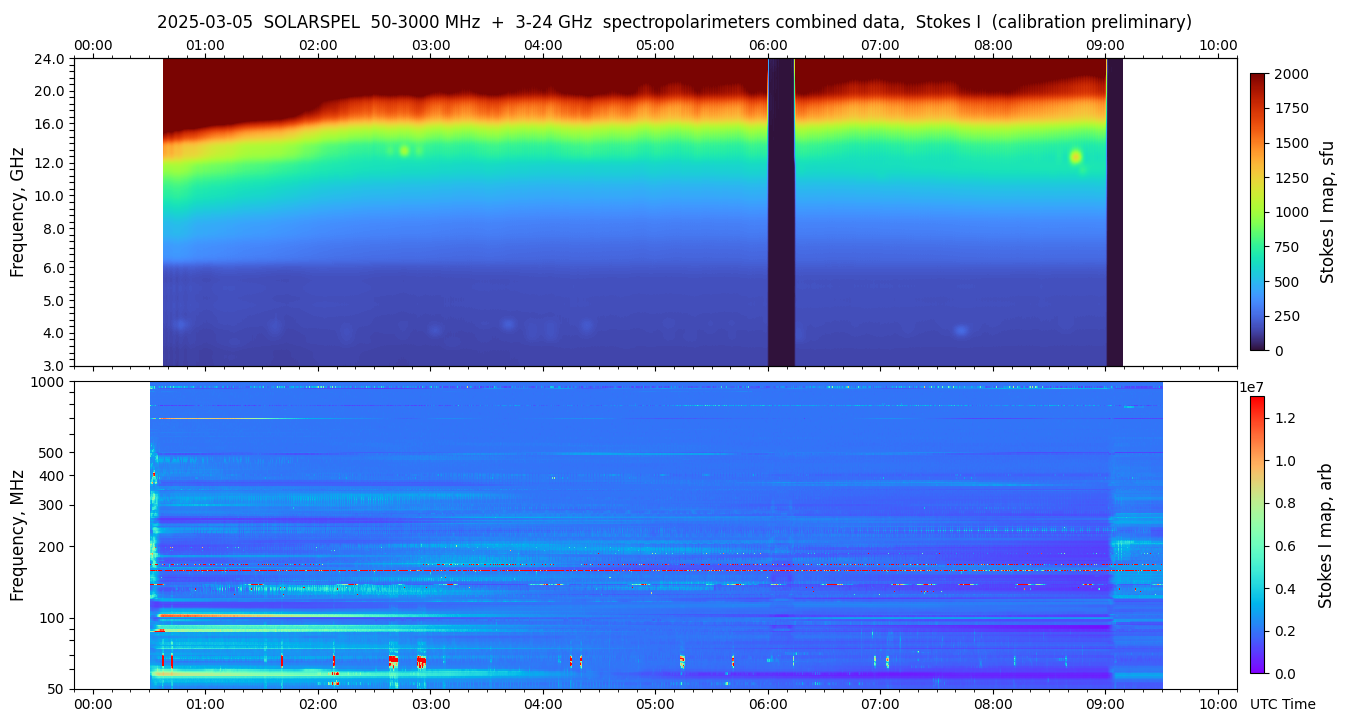The width and height of the screenshot is (1350, 725).
Task: Click the upper Stokes I sfu colorbar
Action: click(x=1258, y=211)
